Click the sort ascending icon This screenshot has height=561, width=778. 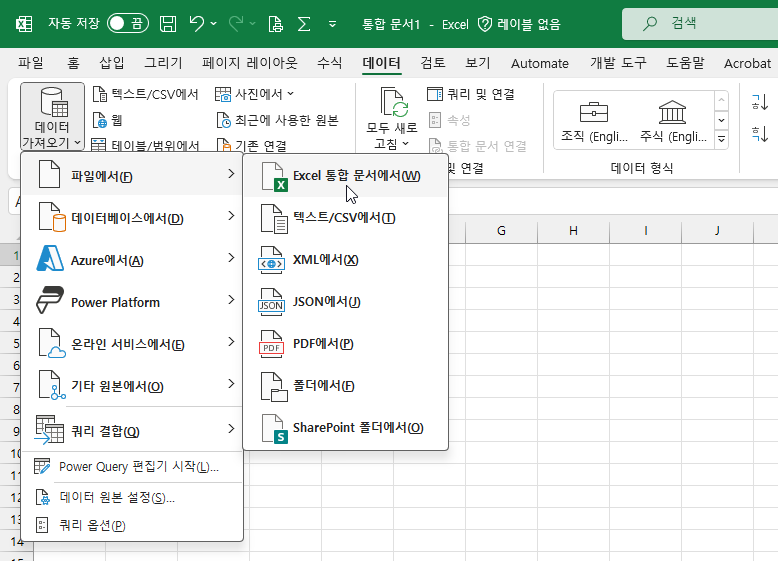pos(760,102)
